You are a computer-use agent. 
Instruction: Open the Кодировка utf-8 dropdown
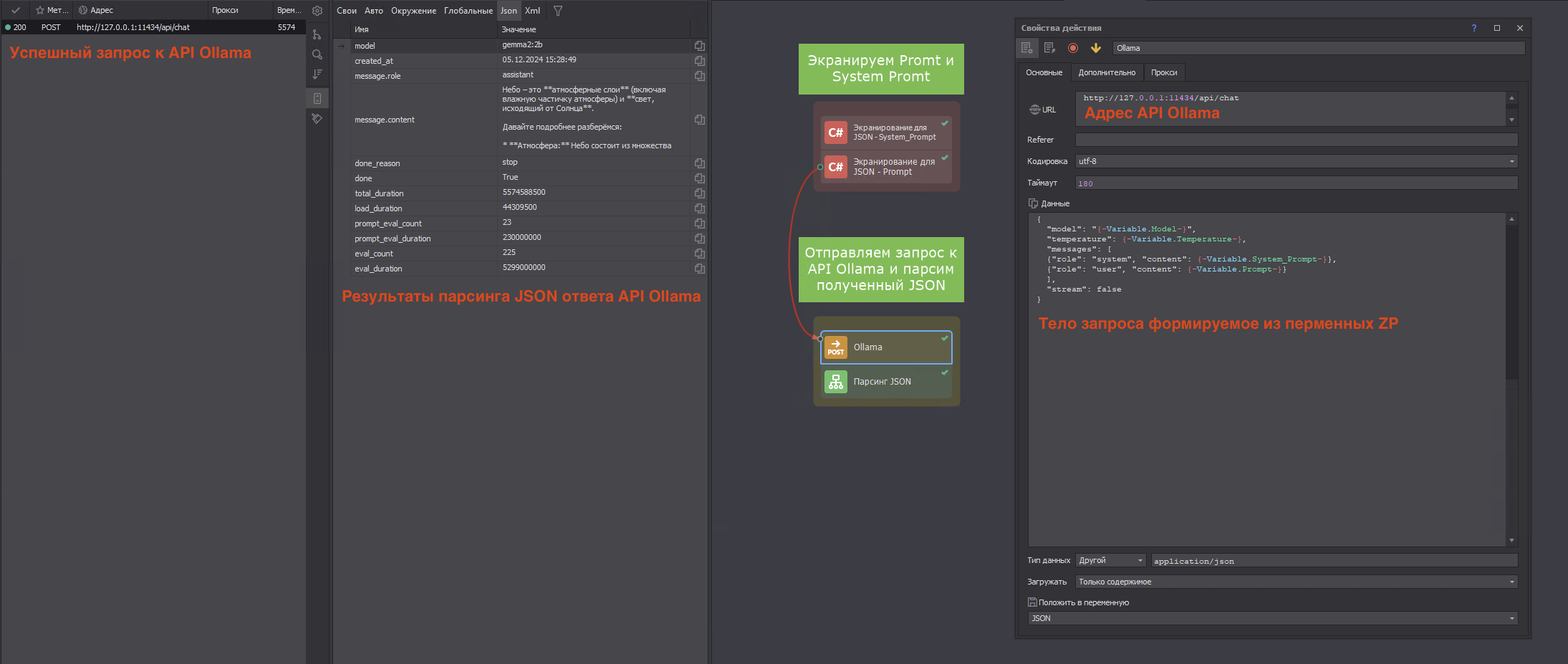[x=1297, y=161]
